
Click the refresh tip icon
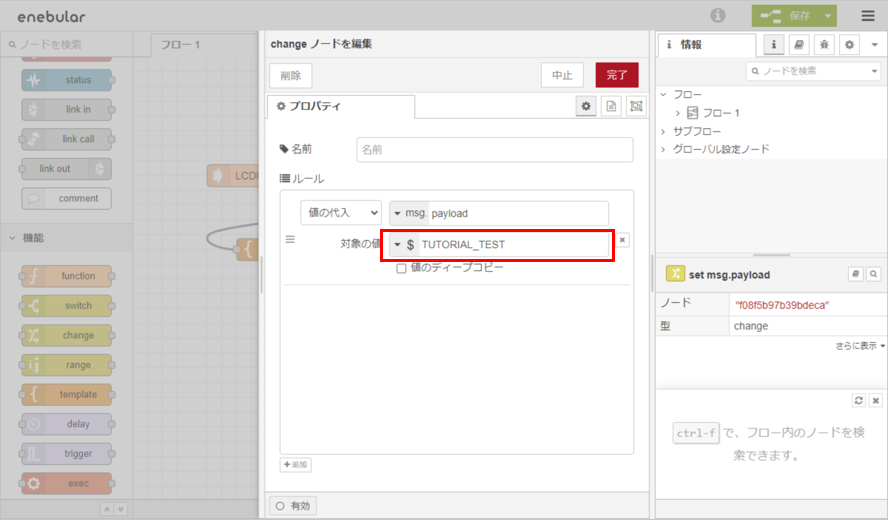859,400
